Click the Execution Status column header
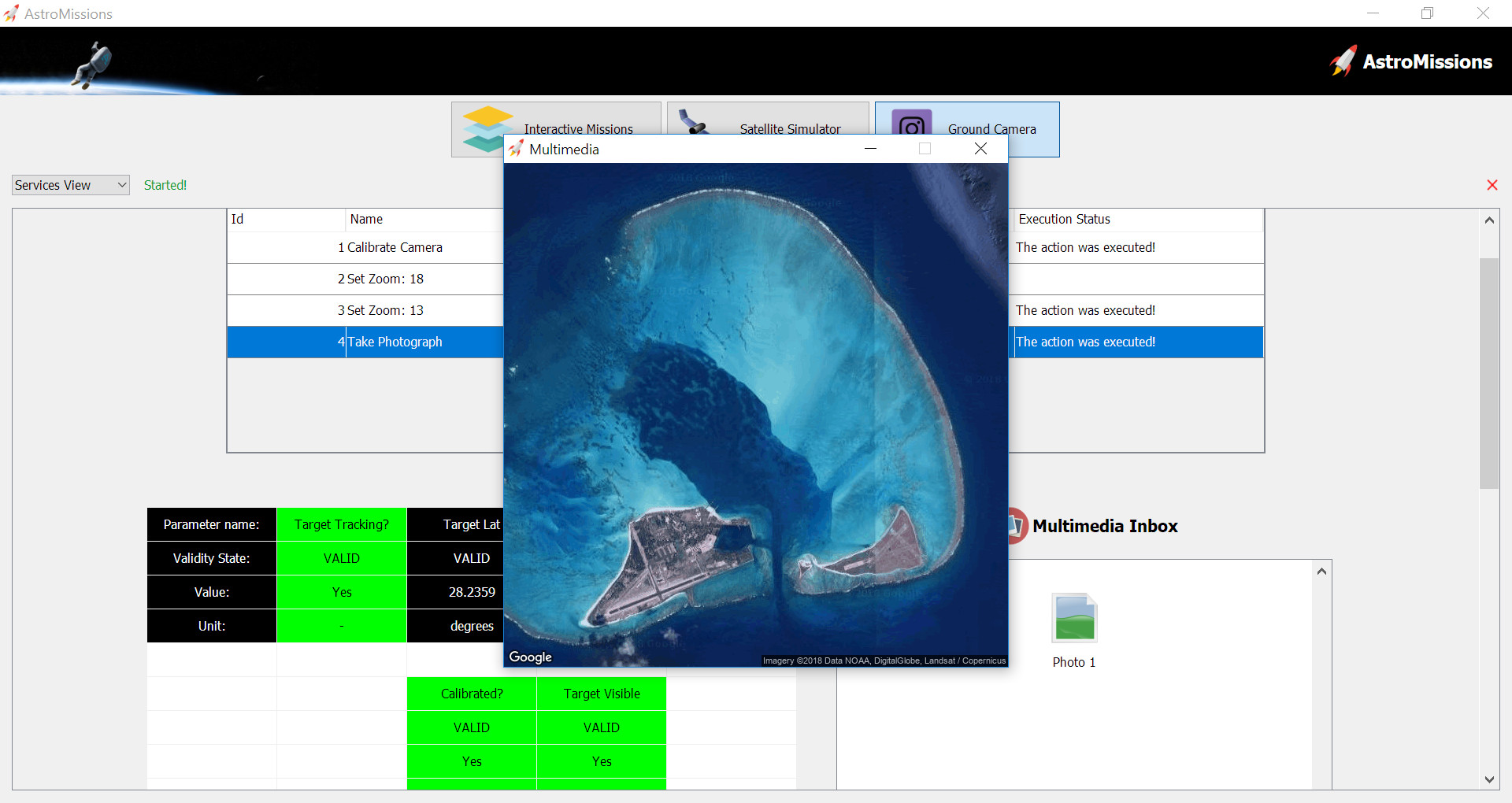 pyautogui.click(x=1064, y=219)
